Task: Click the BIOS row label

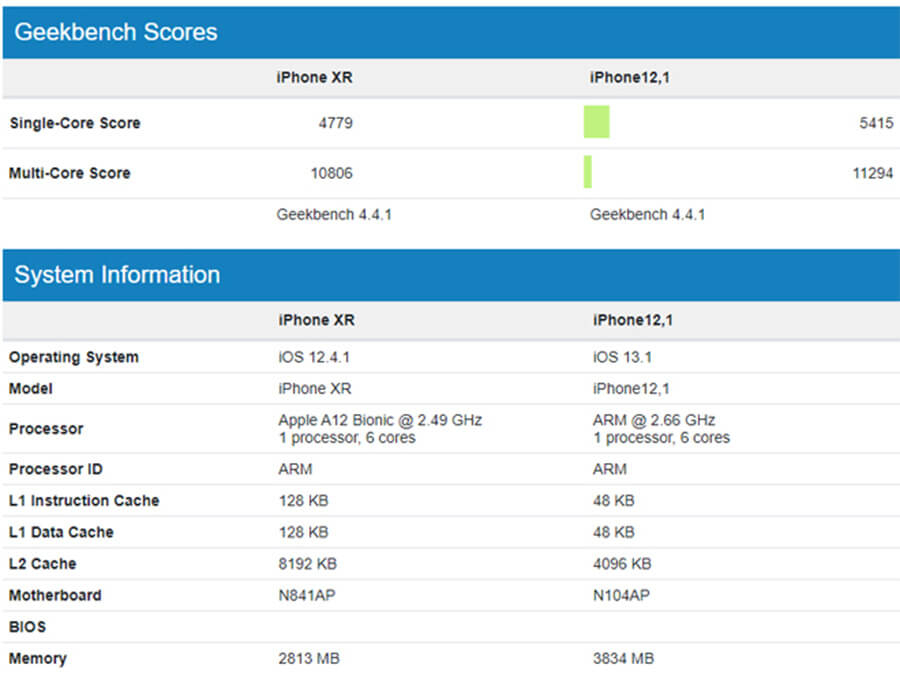Action: [x=28, y=627]
